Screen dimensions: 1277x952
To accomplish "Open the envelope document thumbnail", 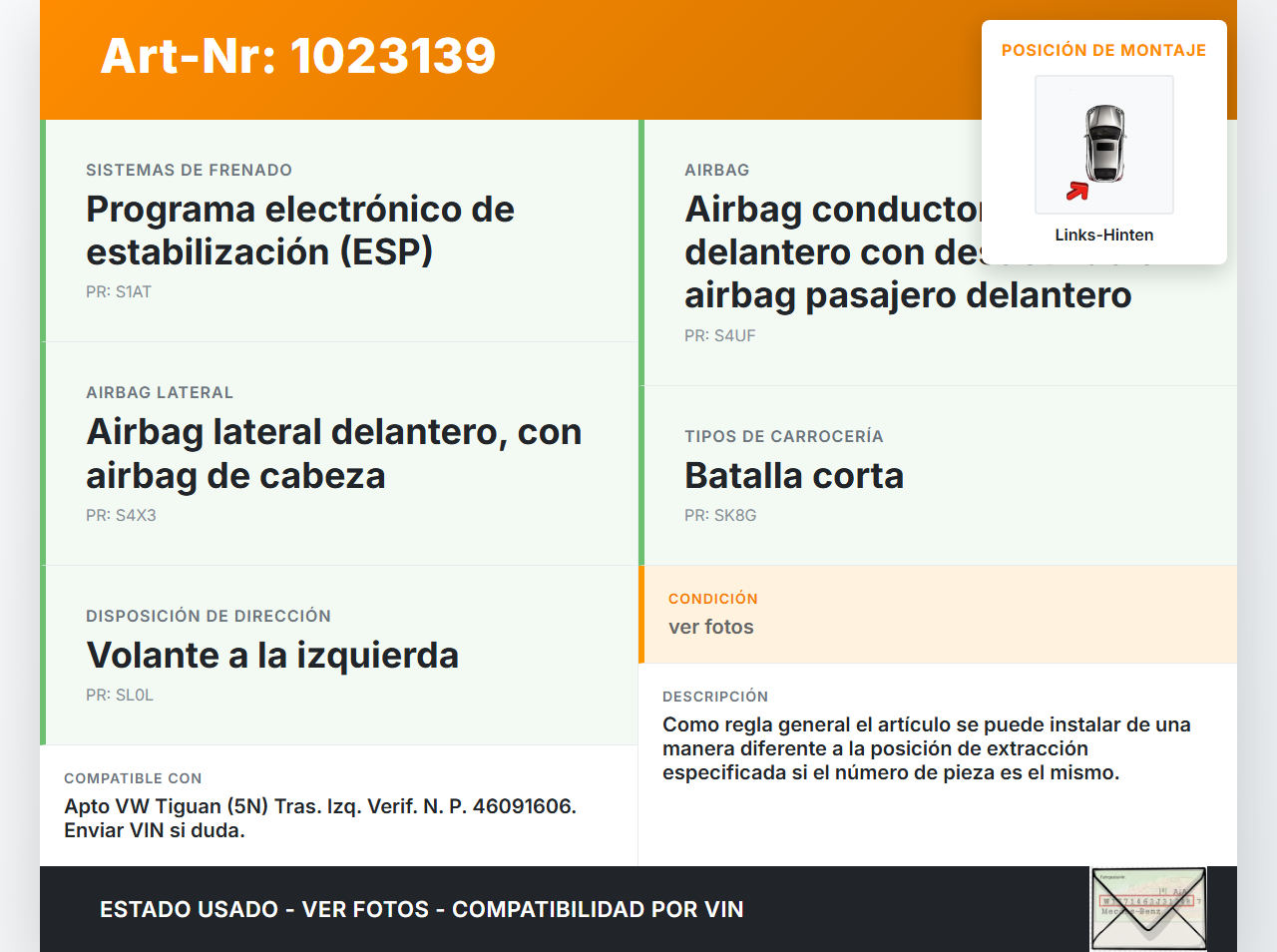I will coord(1148,909).
